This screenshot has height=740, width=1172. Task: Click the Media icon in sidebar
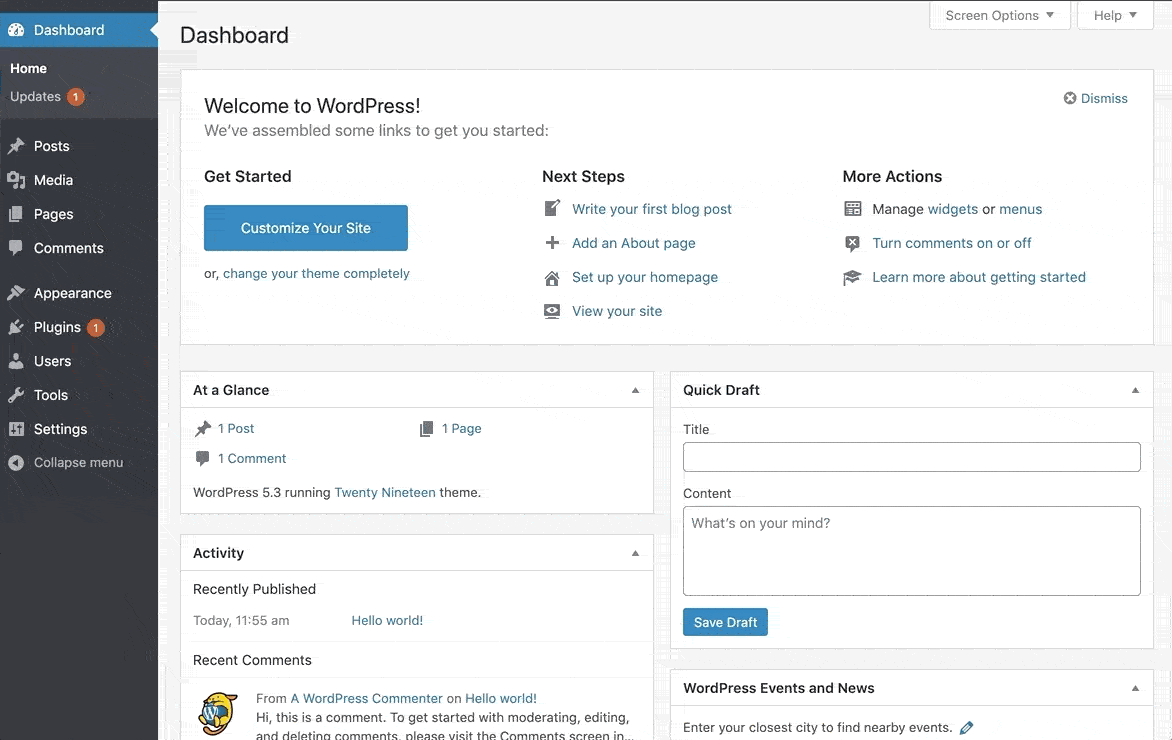click(16, 180)
